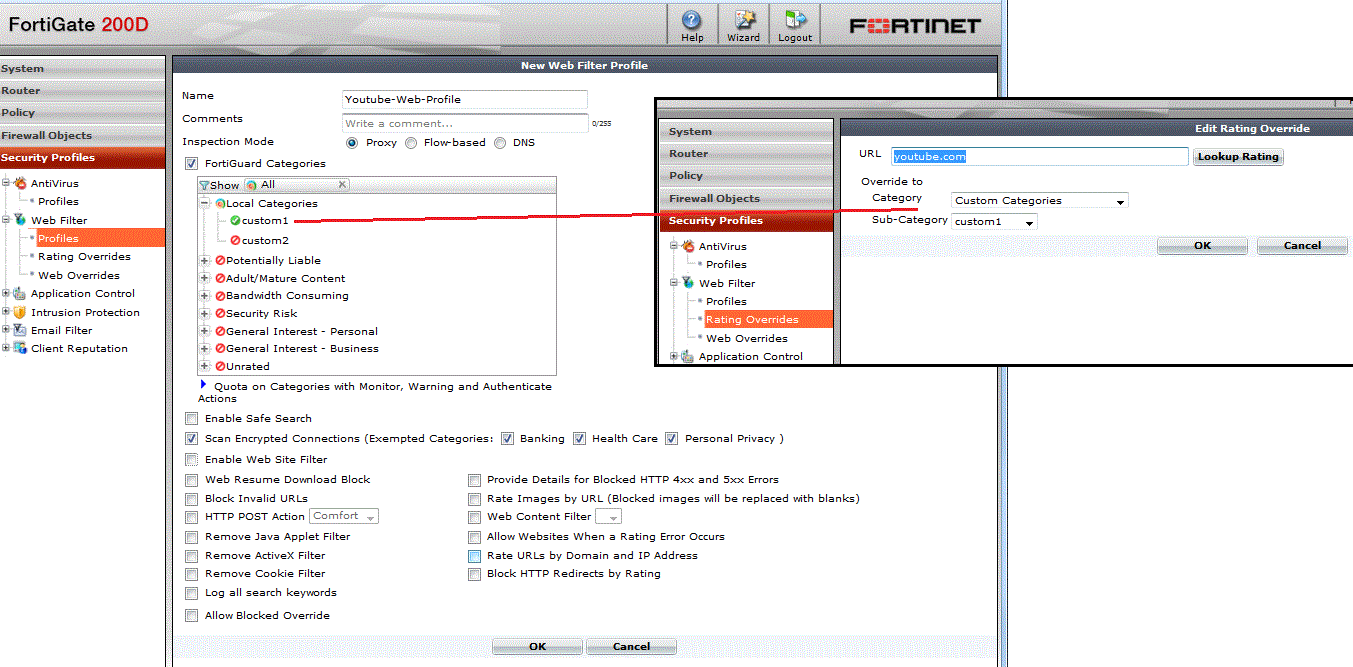The image size is (1353, 667).
Task: Click the Lookup Rating button
Action: tap(1238, 157)
